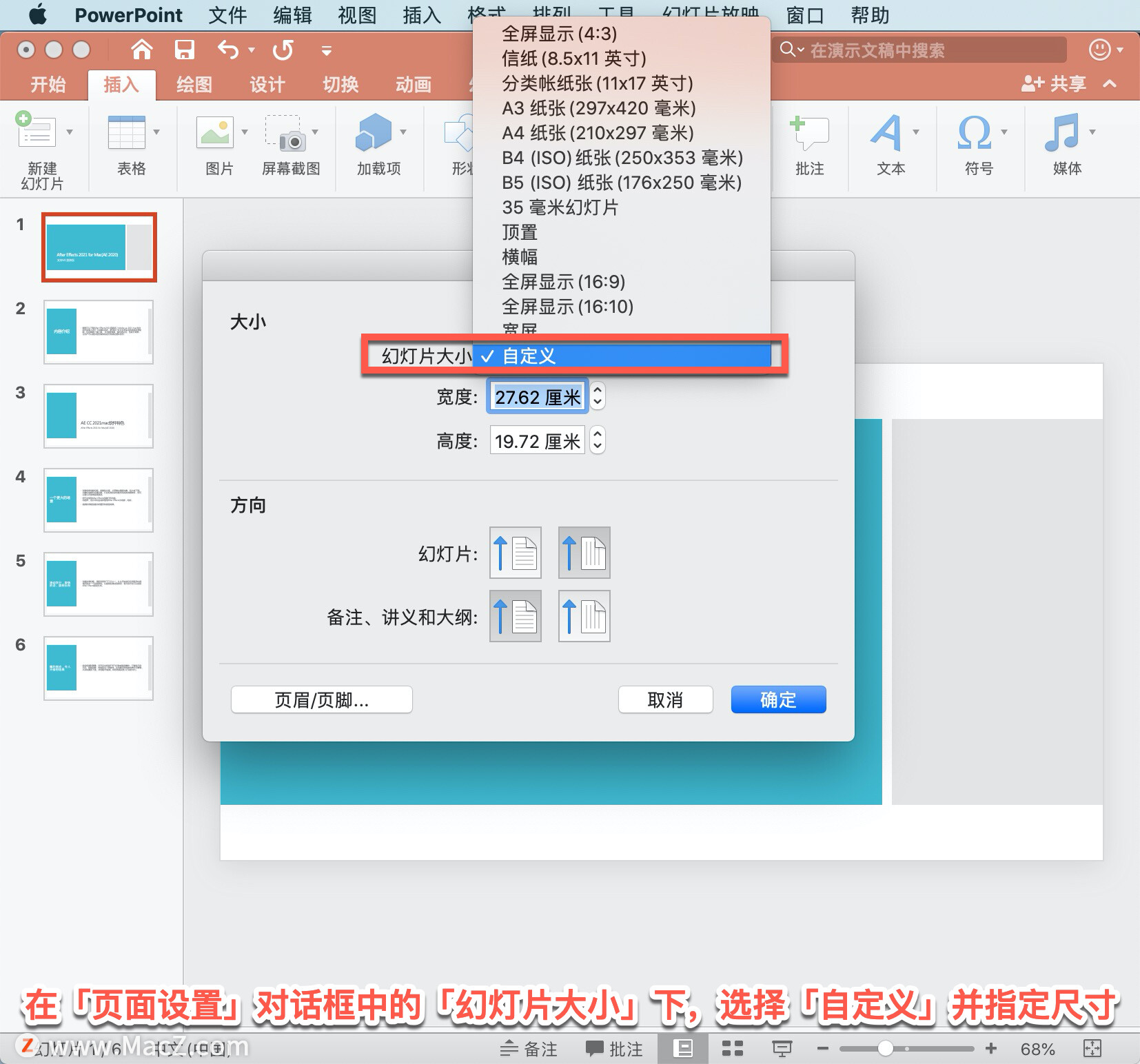Open the Customize Quick Access toolbar arrow
Image resolution: width=1140 pixels, height=1064 pixels.
tap(327, 50)
